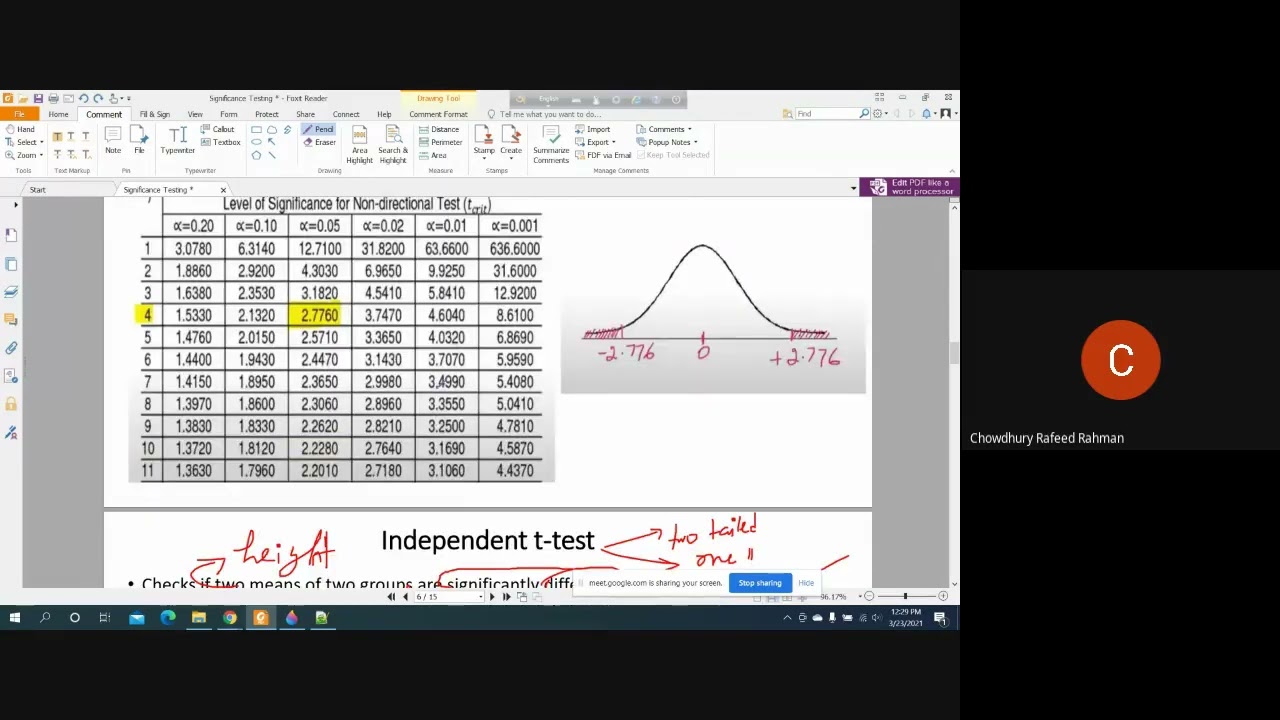Open the attachments panel paperclip icon

point(11,348)
